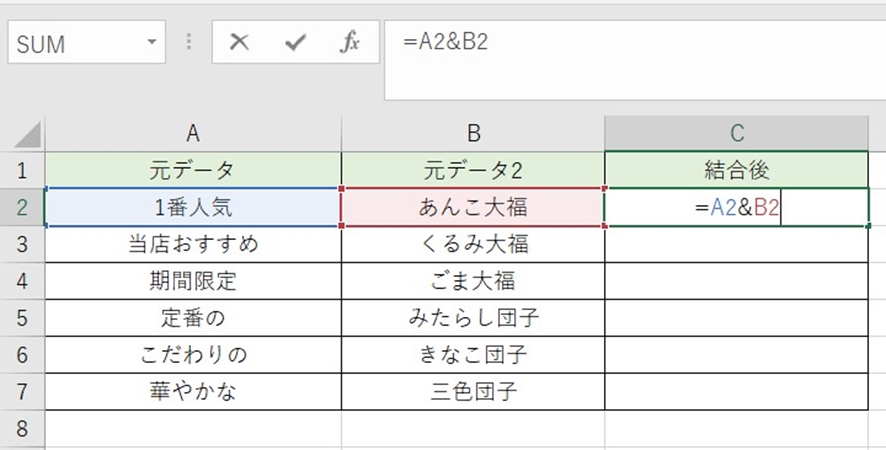This screenshot has height=450, width=886.
Task: Open the Insert Function fx dialog
Action: click(x=349, y=43)
